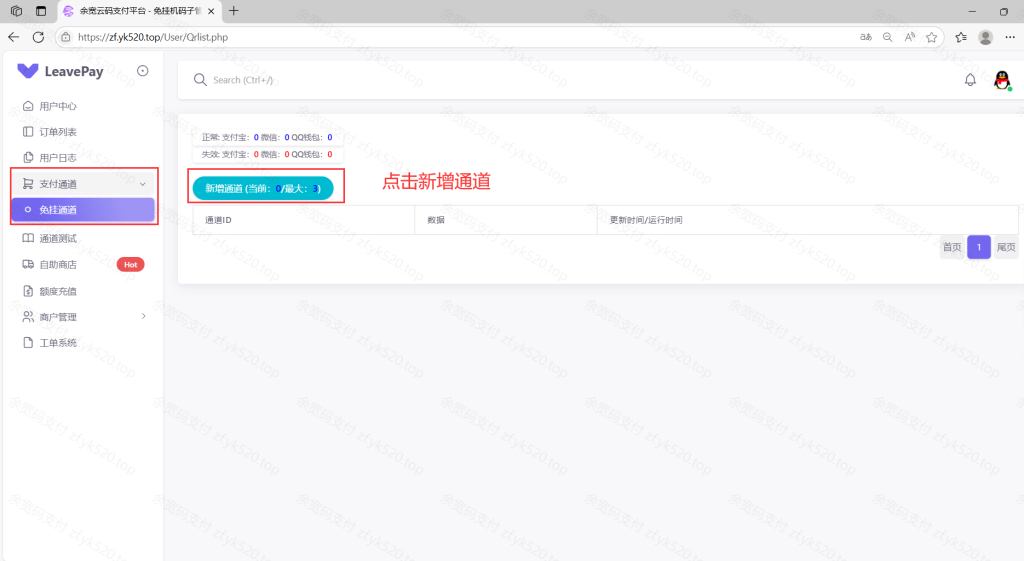This screenshot has height=561, width=1024.
Task: Open the 额度充值 page
Action: click(x=58, y=291)
